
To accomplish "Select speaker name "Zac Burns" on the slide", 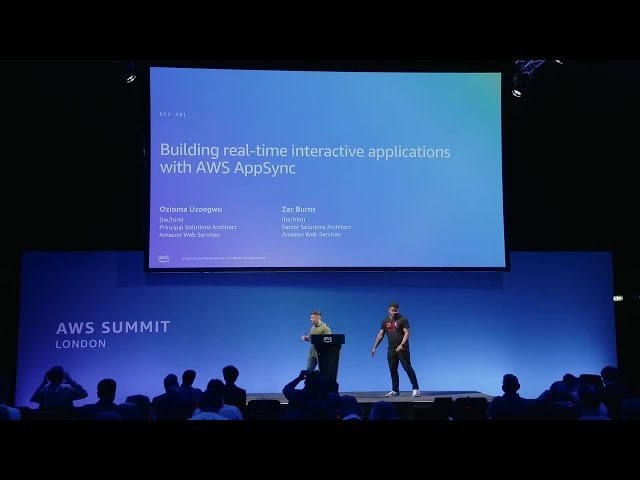I will (298, 209).
